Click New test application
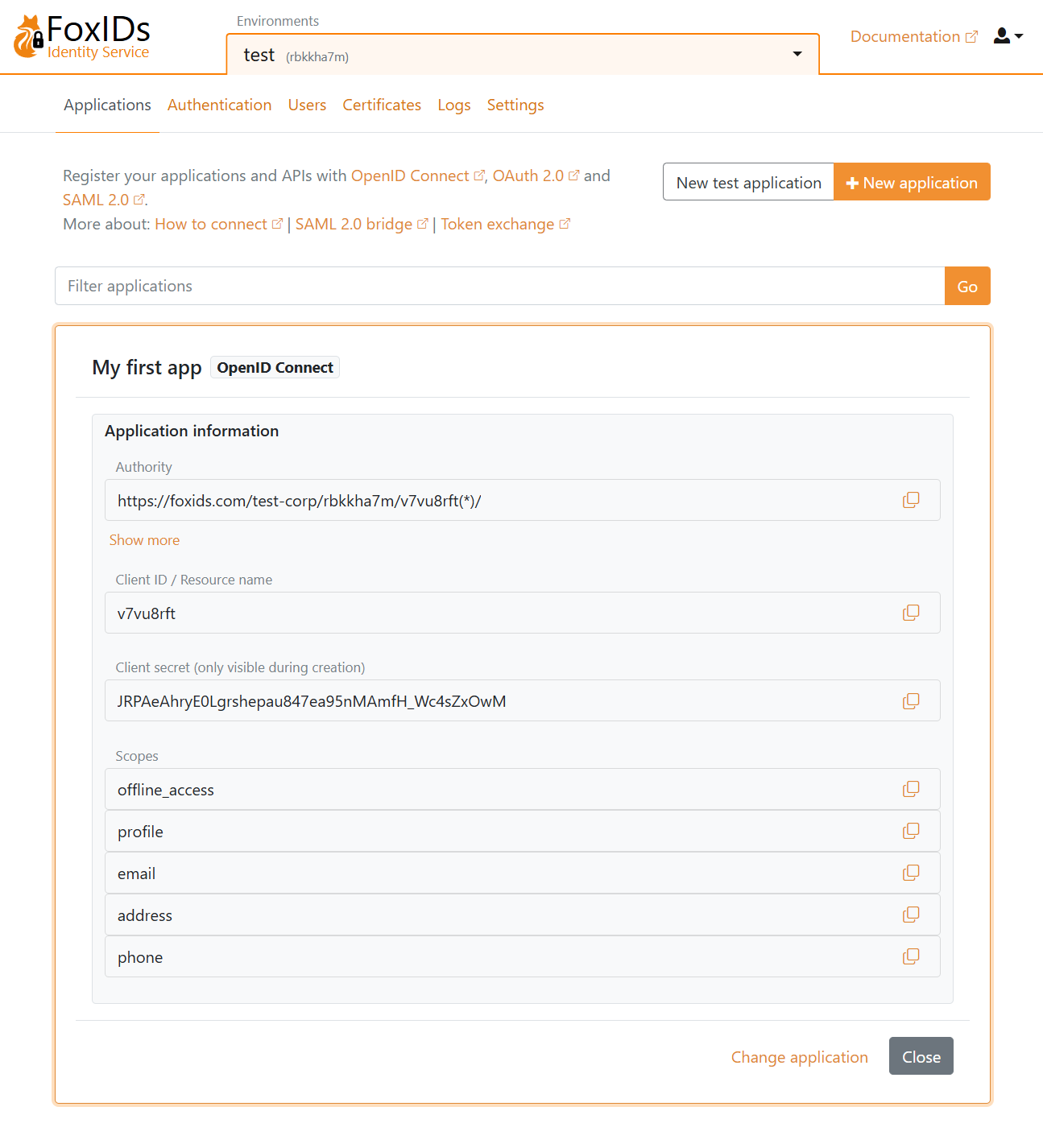This screenshot has height=1148, width=1043. [747, 182]
